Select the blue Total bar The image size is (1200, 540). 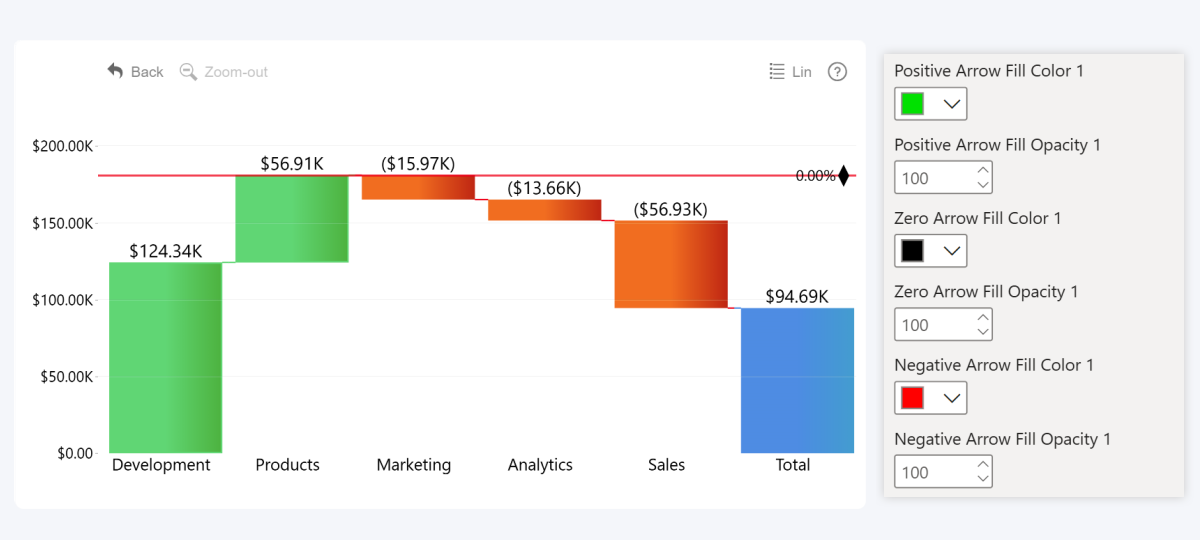(797, 380)
